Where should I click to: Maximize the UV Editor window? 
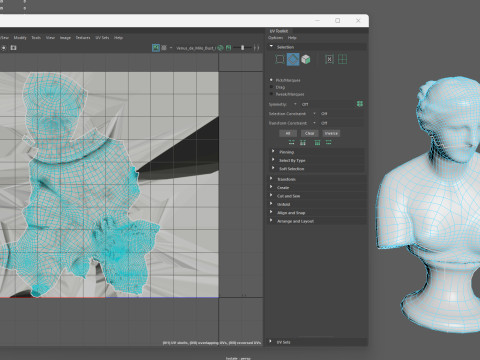click(338, 21)
